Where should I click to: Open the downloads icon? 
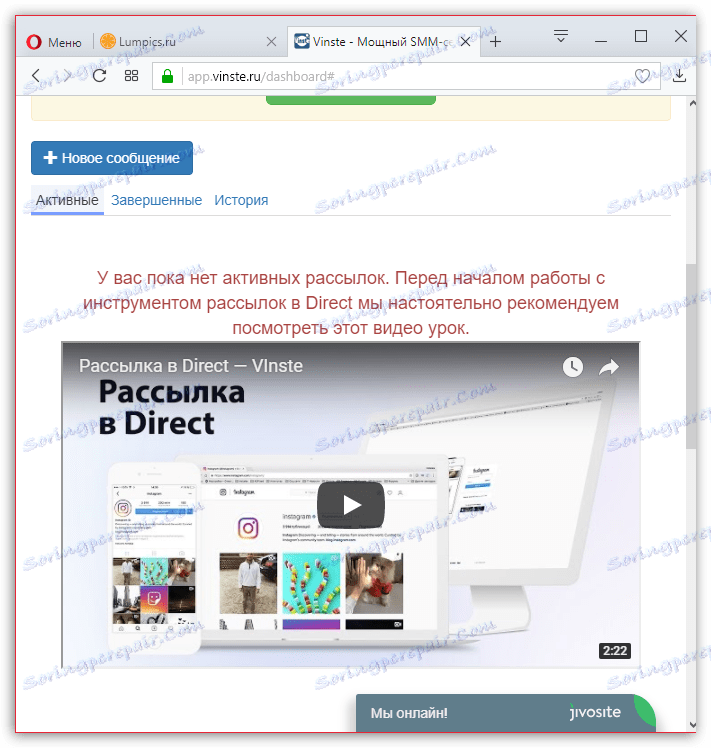679,75
